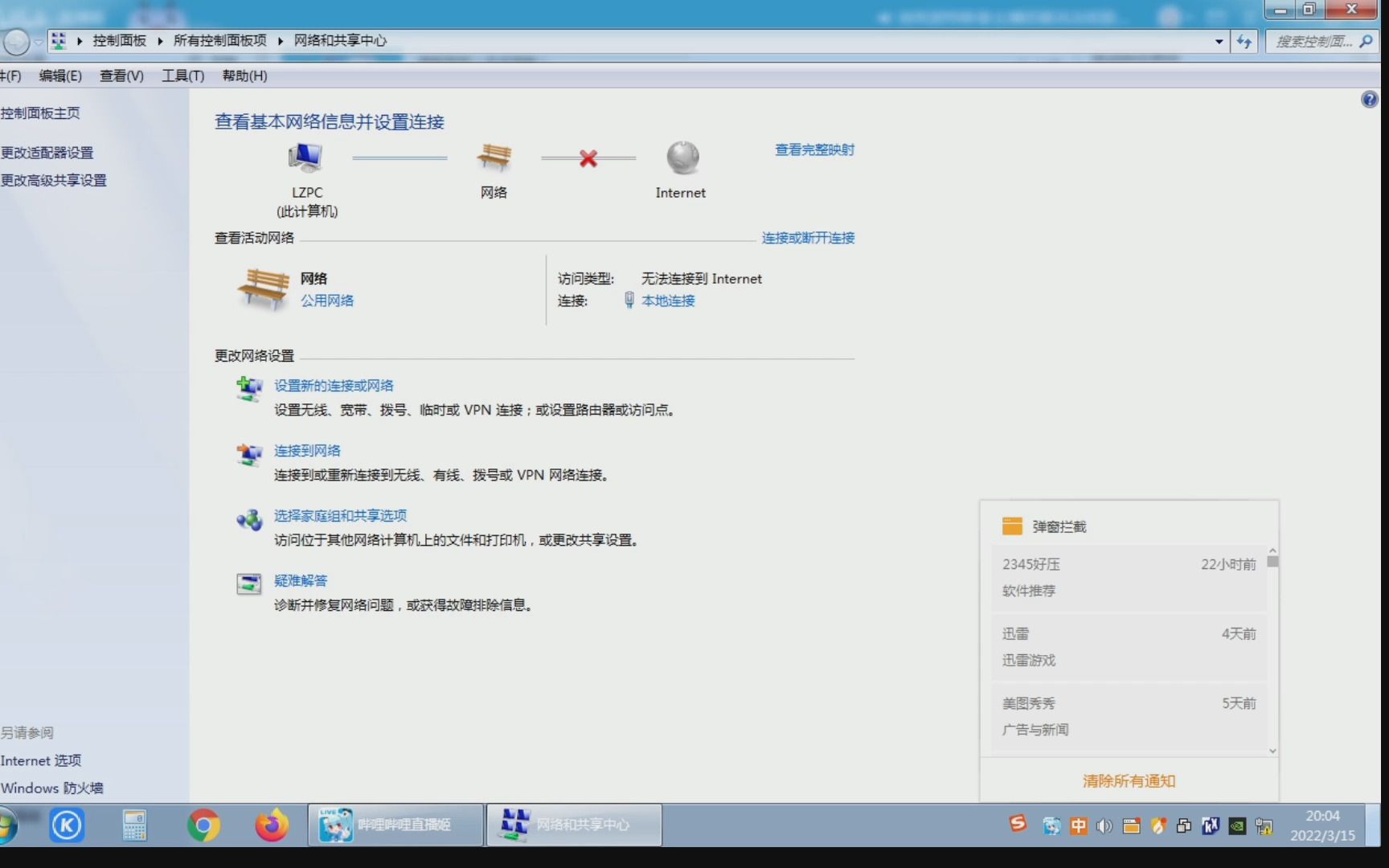1389x868 pixels.
Task: Open the 本地连接 link
Action: click(668, 301)
